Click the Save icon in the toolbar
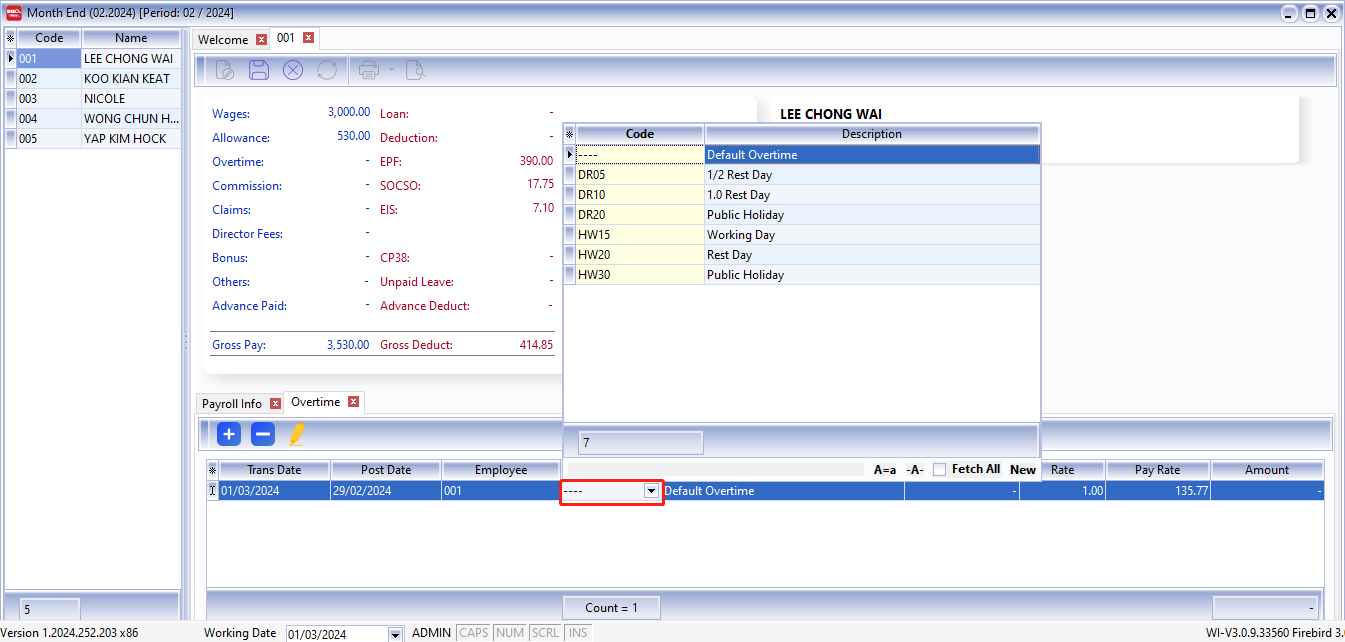This screenshot has width=1345, height=642. [259, 70]
